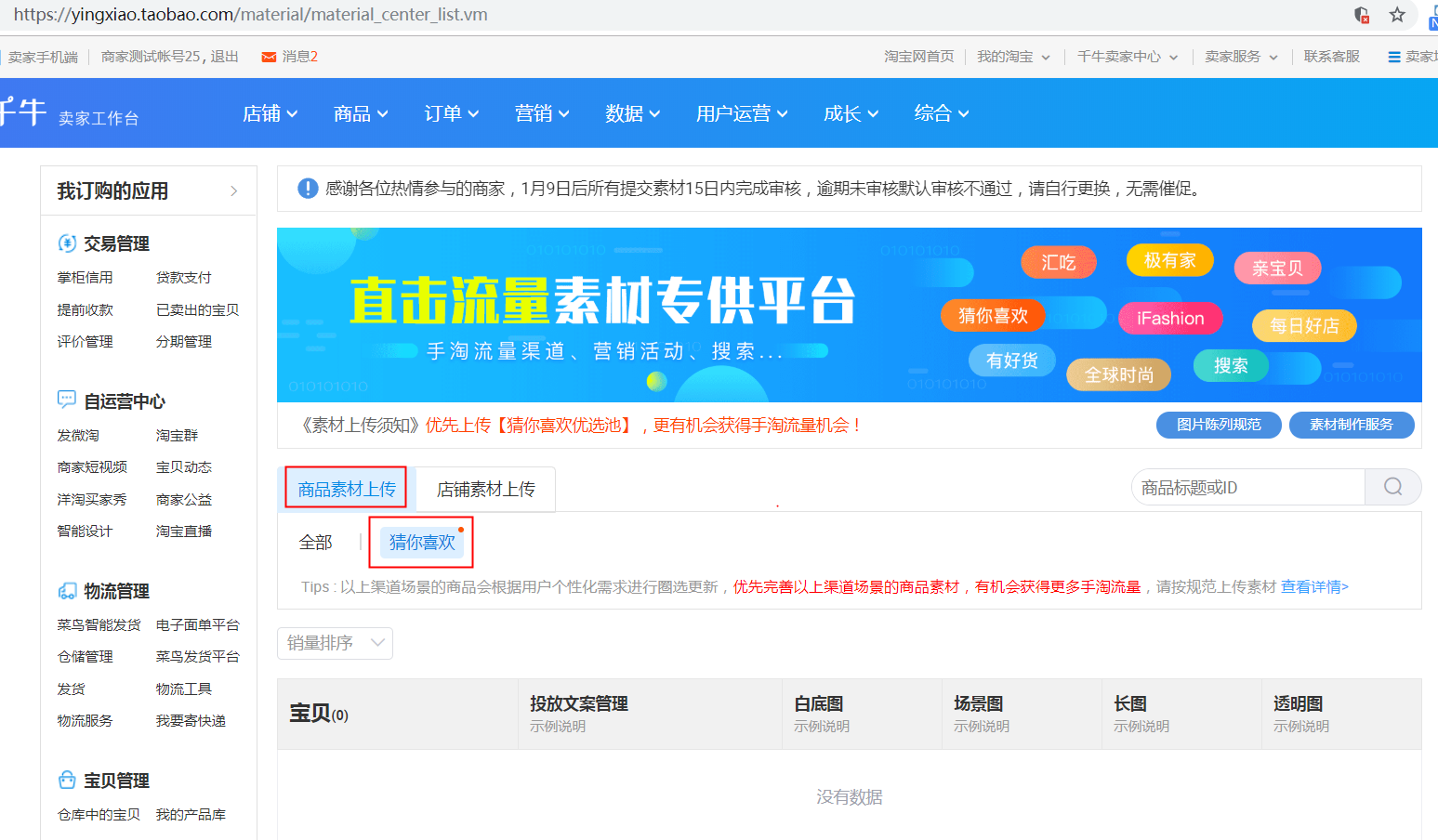Expand the 成长 navigation menu

[851, 113]
